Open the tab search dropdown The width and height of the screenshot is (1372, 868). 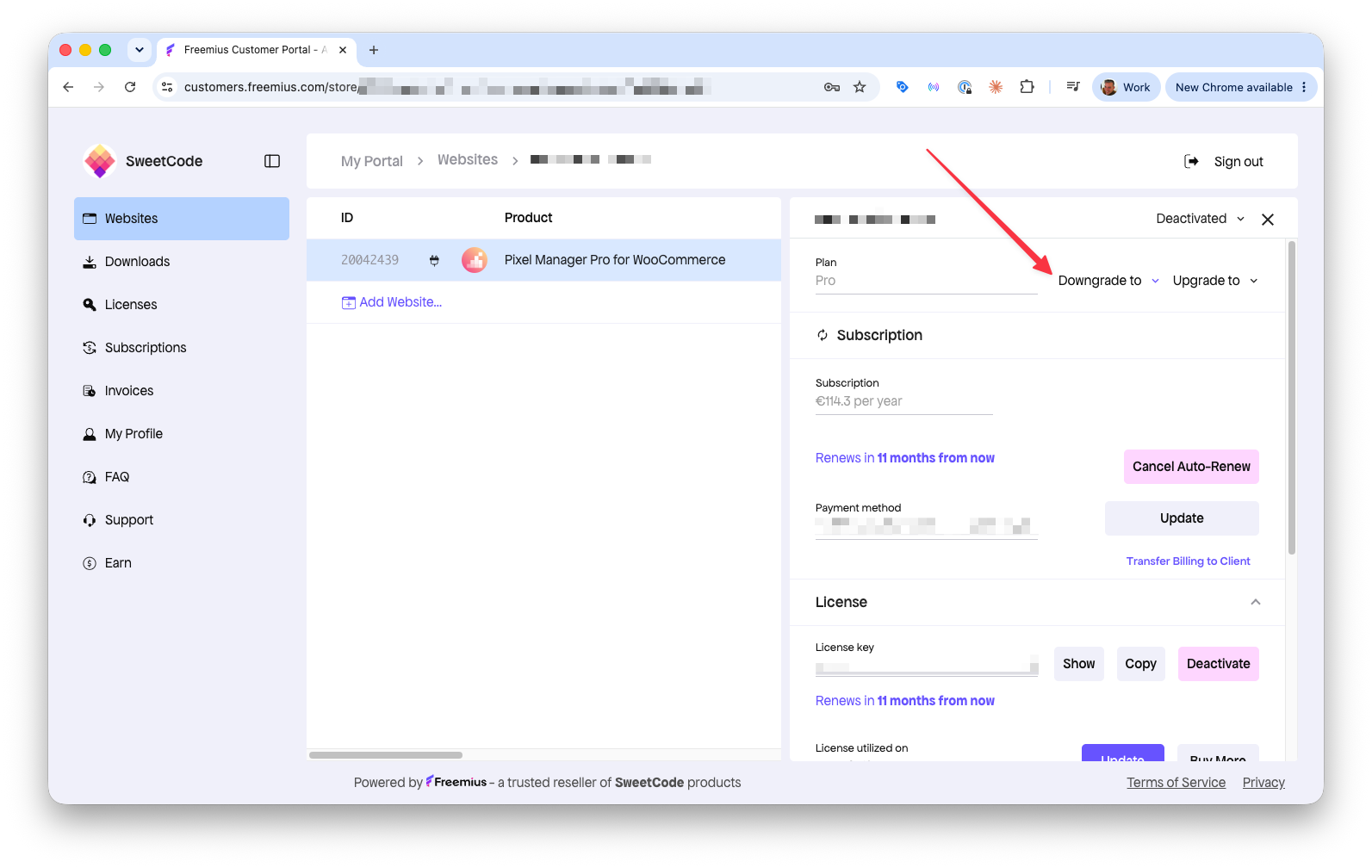[x=140, y=50]
